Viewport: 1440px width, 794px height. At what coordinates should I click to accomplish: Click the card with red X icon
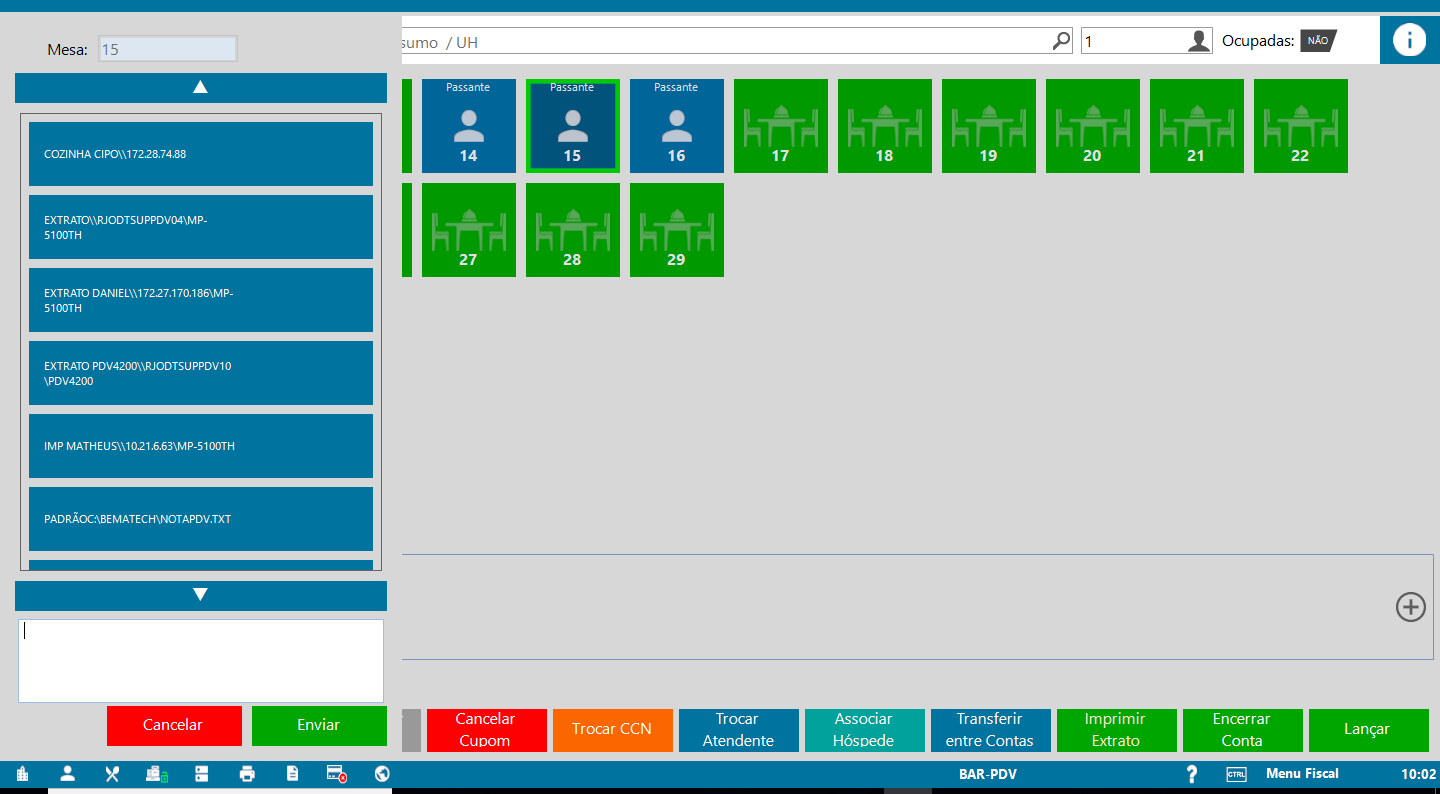click(x=336, y=774)
